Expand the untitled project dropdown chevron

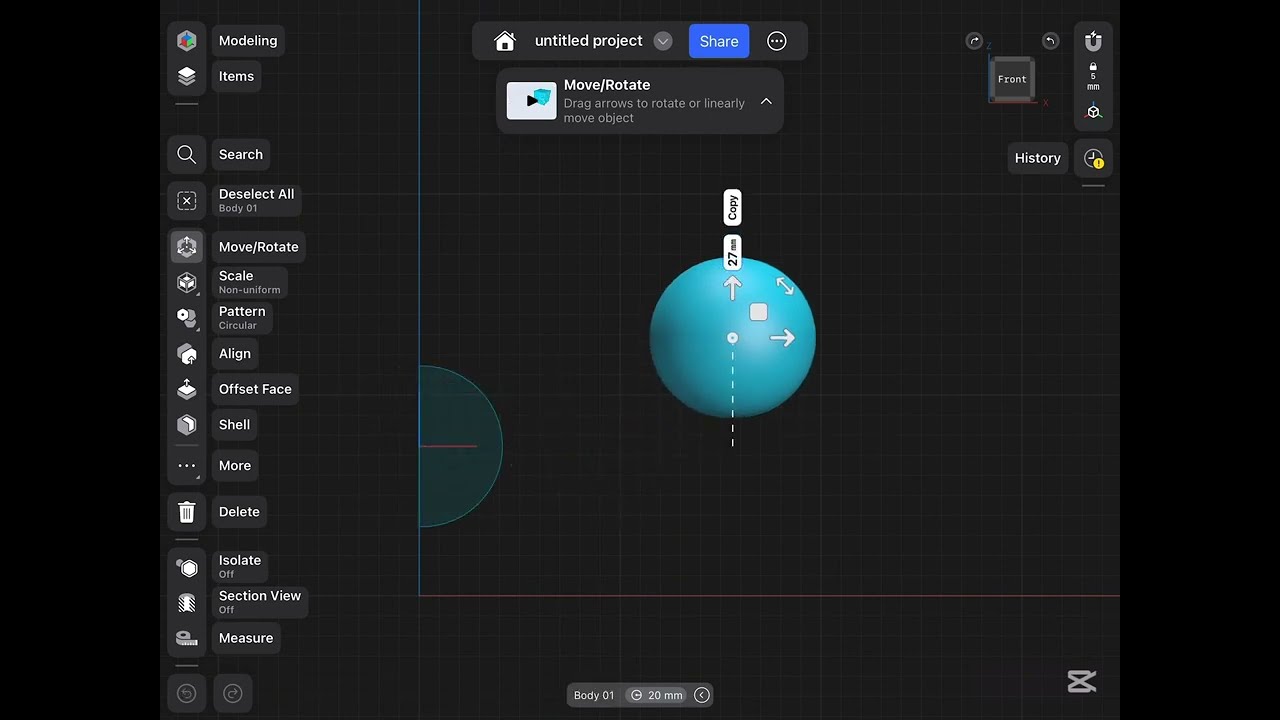[x=662, y=41]
